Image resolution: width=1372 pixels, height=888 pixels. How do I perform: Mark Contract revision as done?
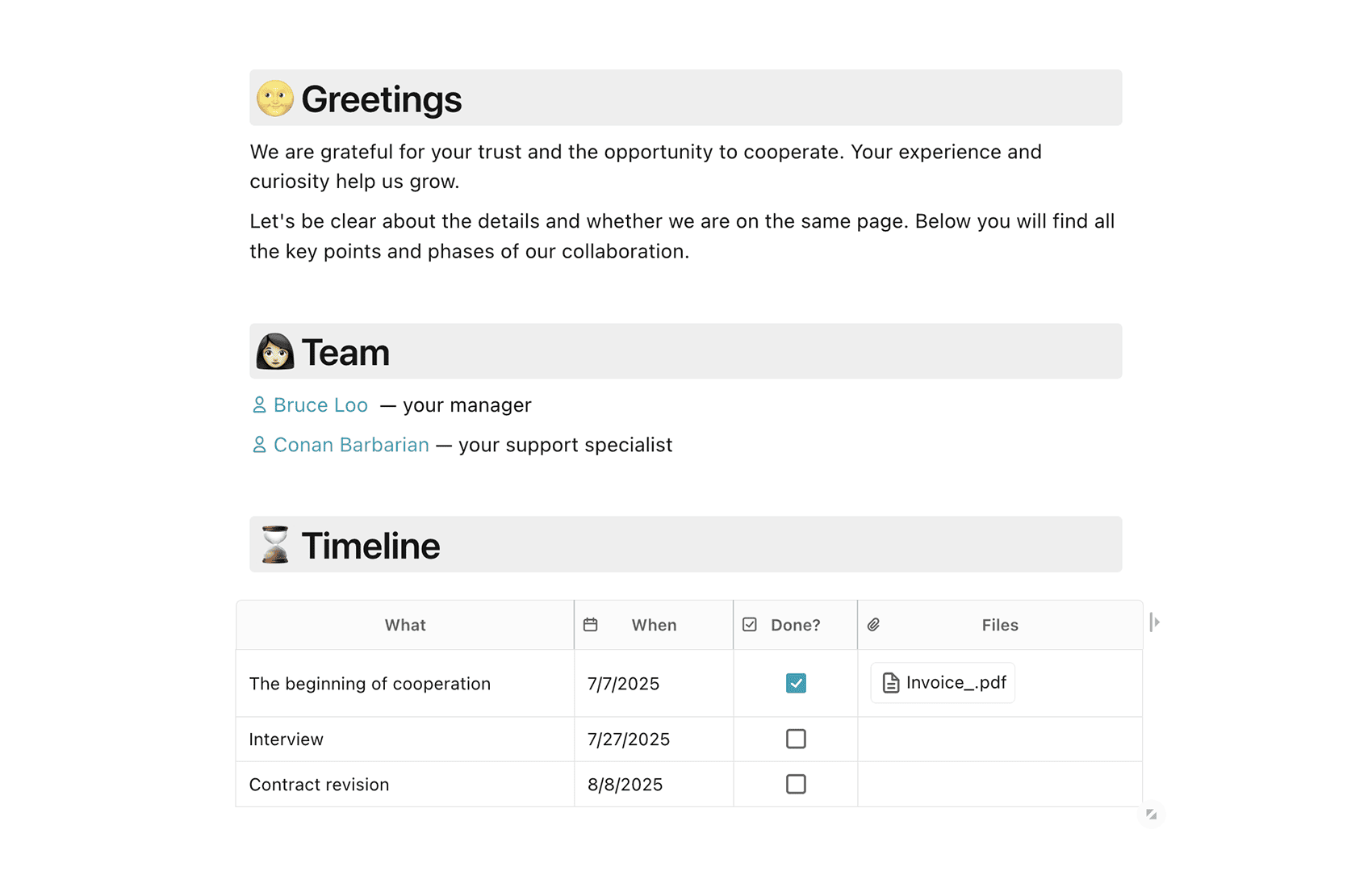coord(796,784)
